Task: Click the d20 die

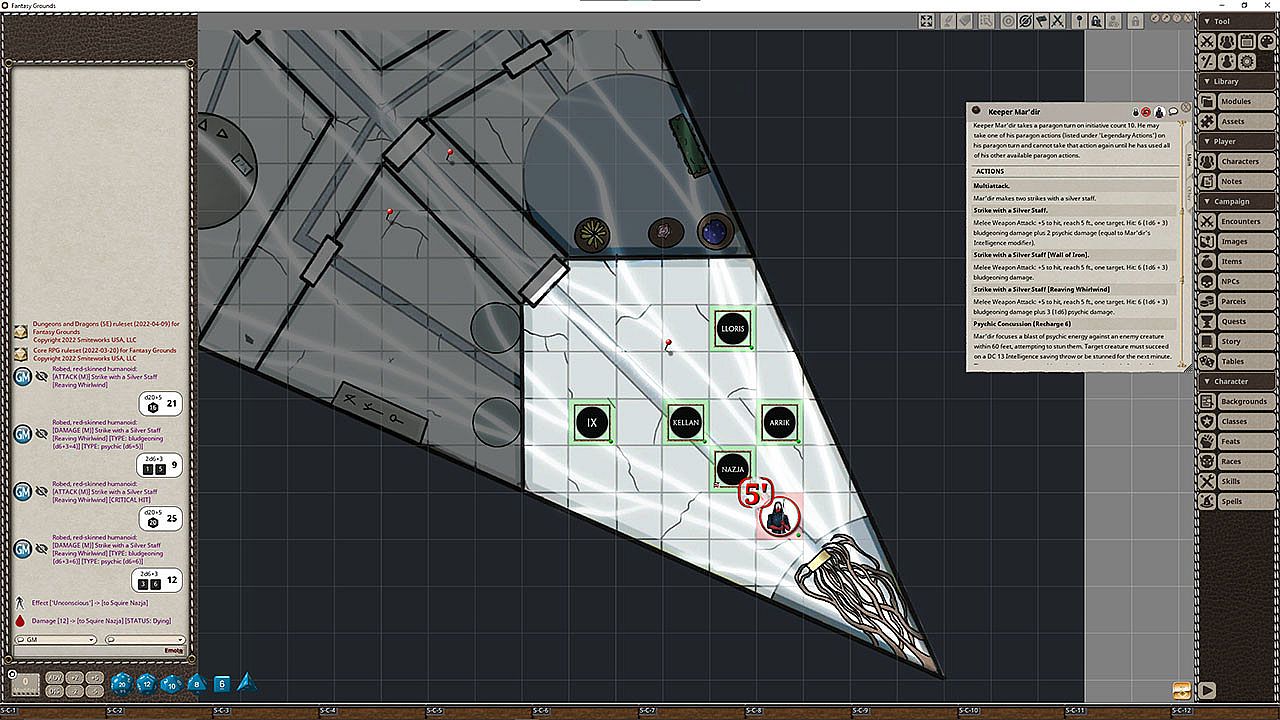Action: click(122, 685)
